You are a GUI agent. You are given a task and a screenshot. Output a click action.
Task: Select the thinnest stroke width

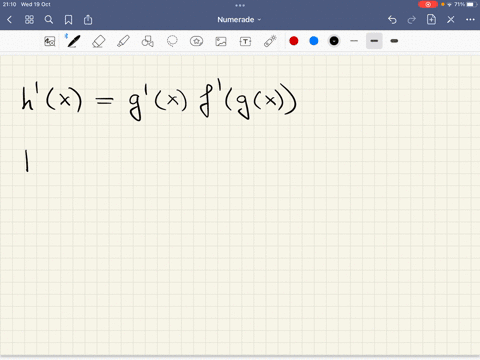coord(354,41)
